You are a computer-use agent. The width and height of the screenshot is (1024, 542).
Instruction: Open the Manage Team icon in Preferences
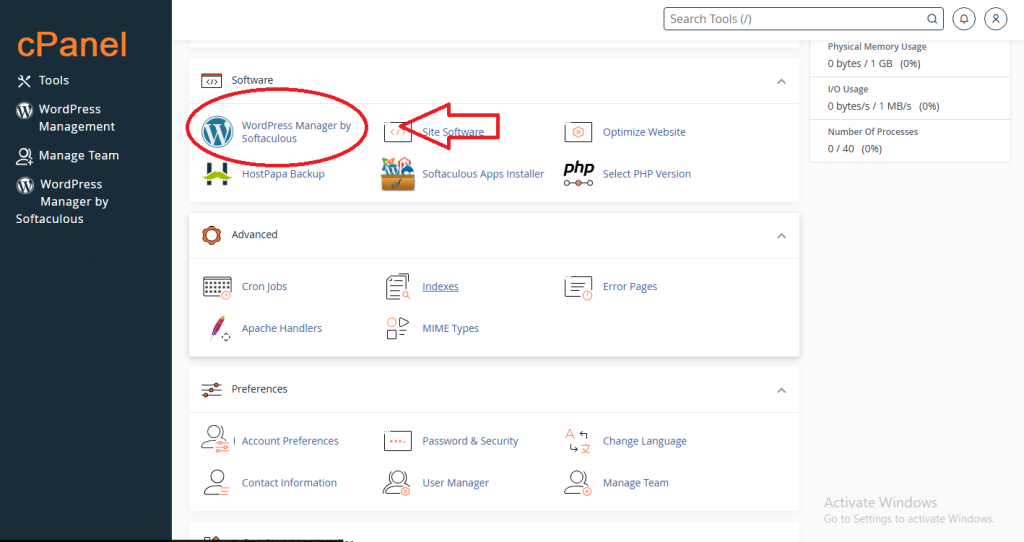[577, 483]
